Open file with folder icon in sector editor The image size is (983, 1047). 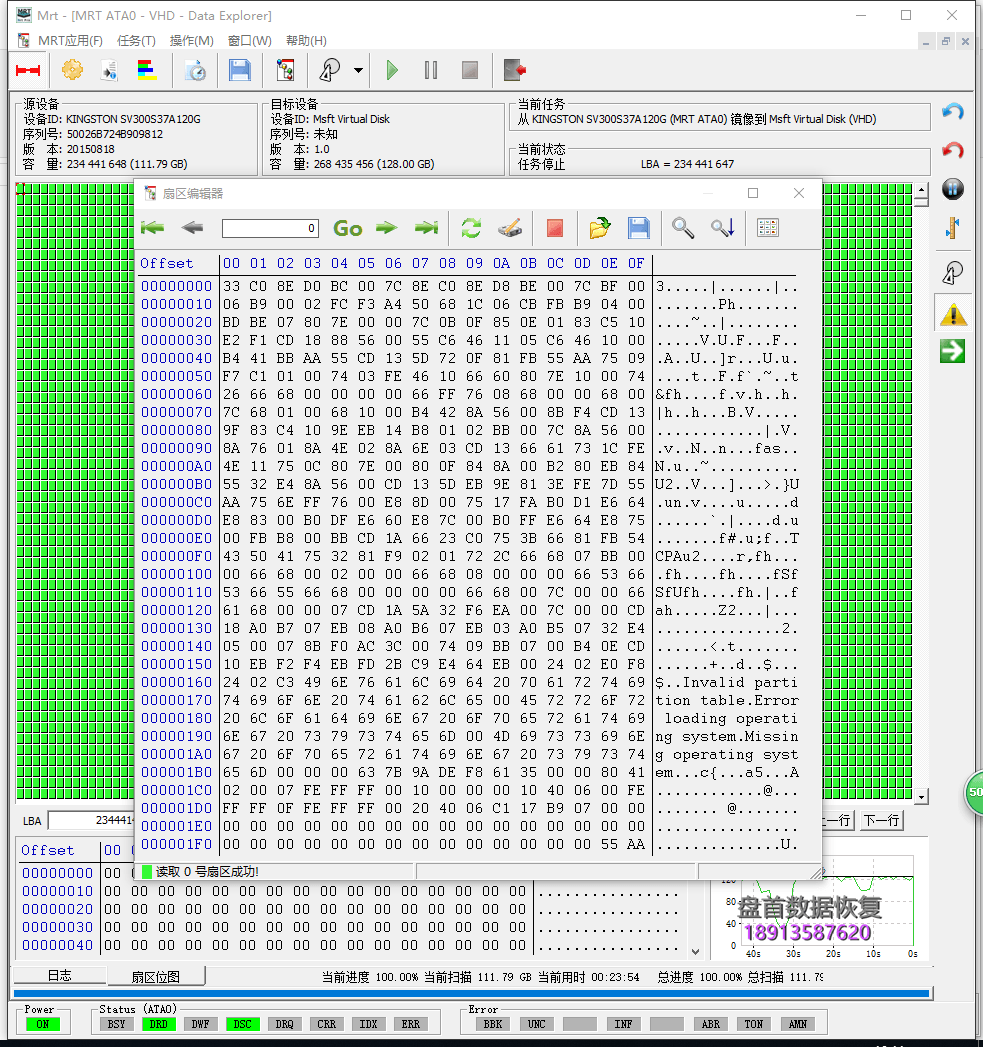pyautogui.click(x=600, y=228)
